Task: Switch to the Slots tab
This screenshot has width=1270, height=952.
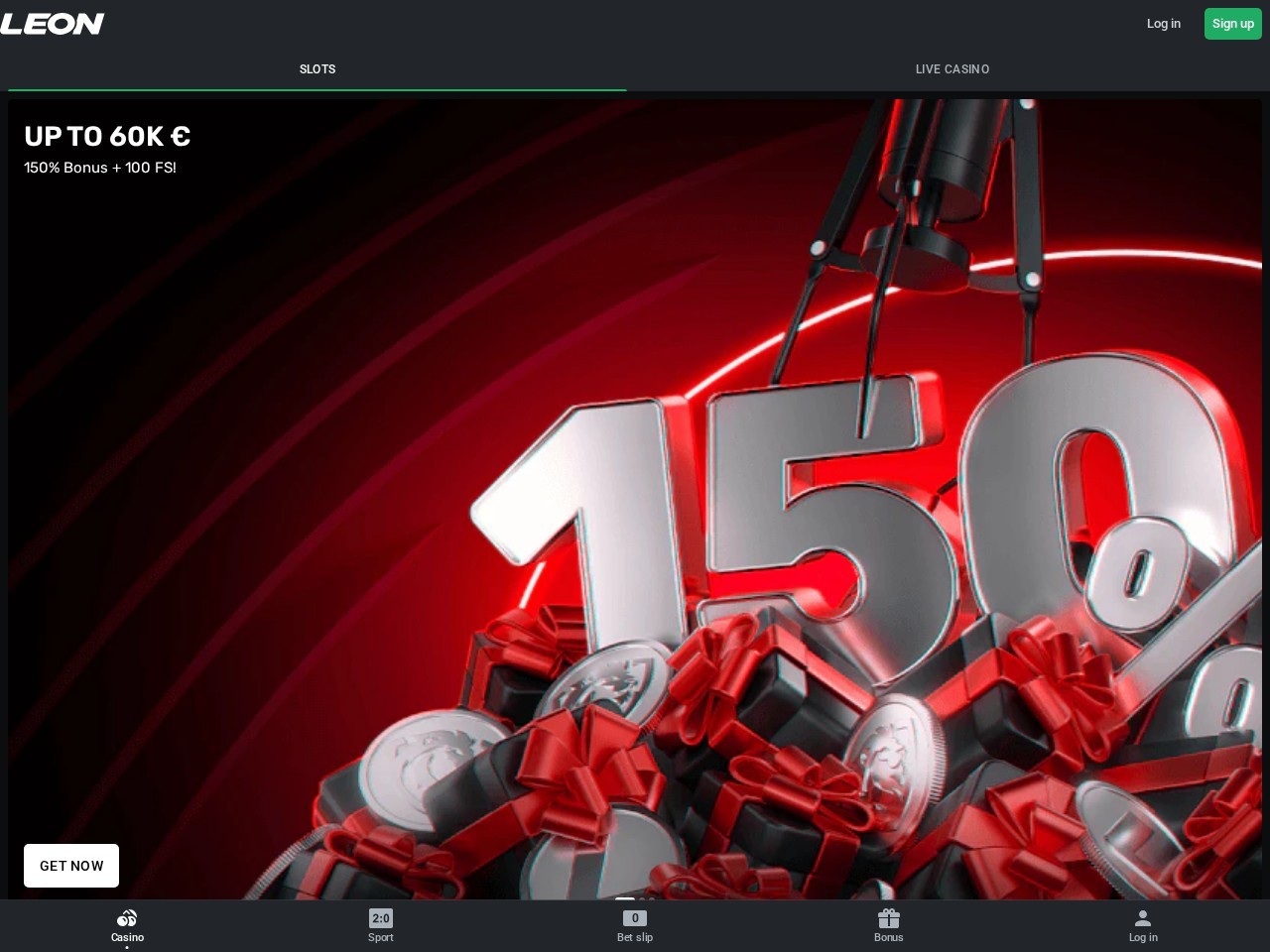Action: pos(317,69)
